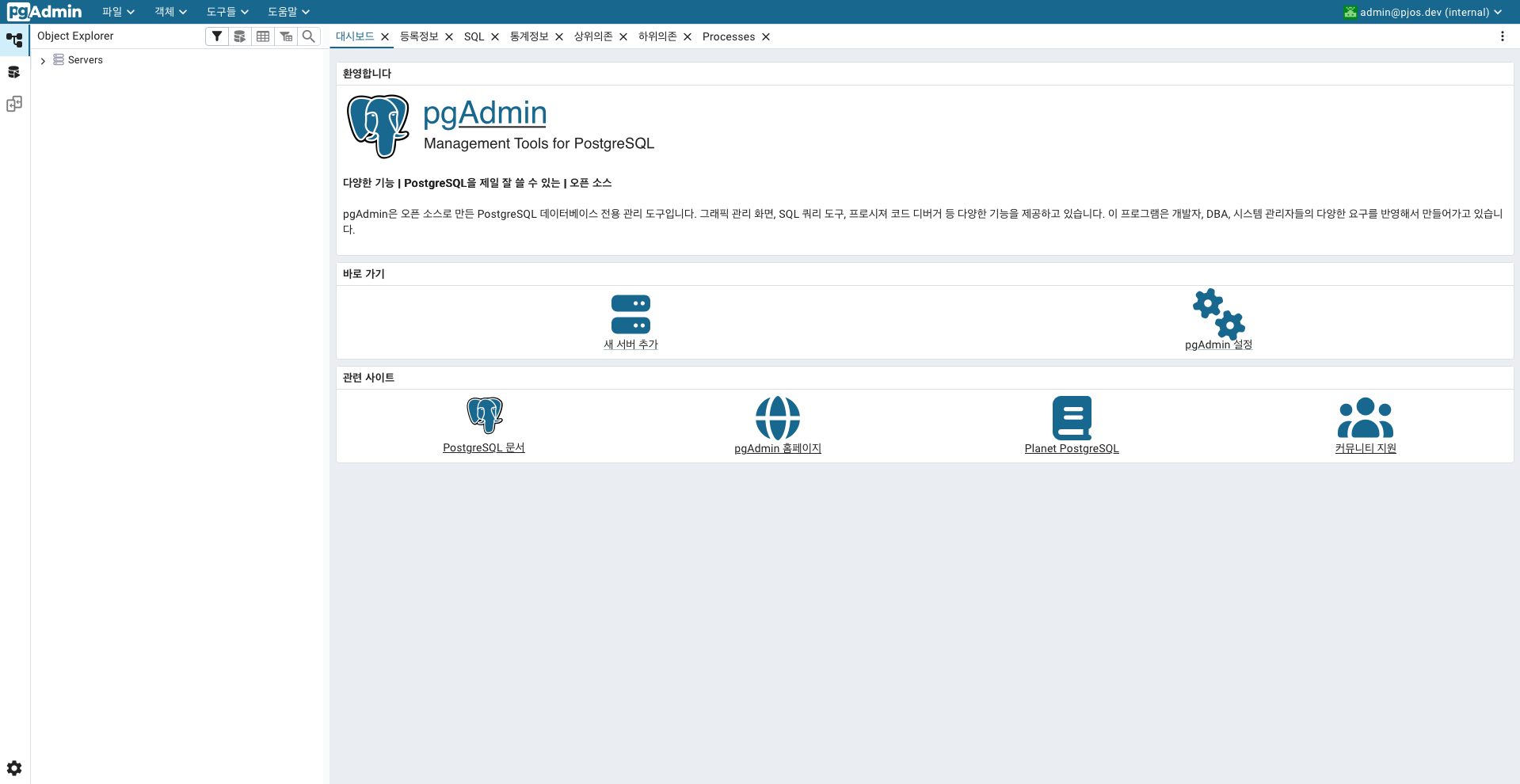Viewport: 1520px width, 784px height.
Task: Open the 도구들 menu dropdown
Action: tap(227, 12)
